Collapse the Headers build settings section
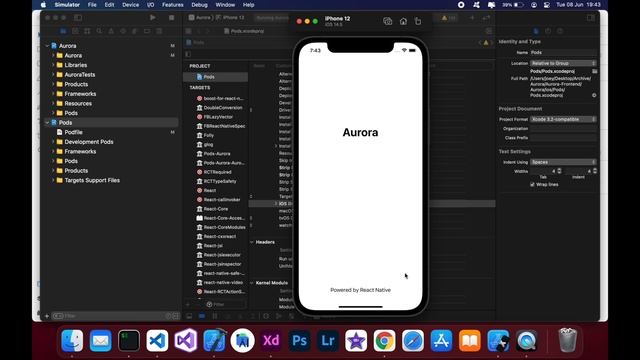 point(252,242)
